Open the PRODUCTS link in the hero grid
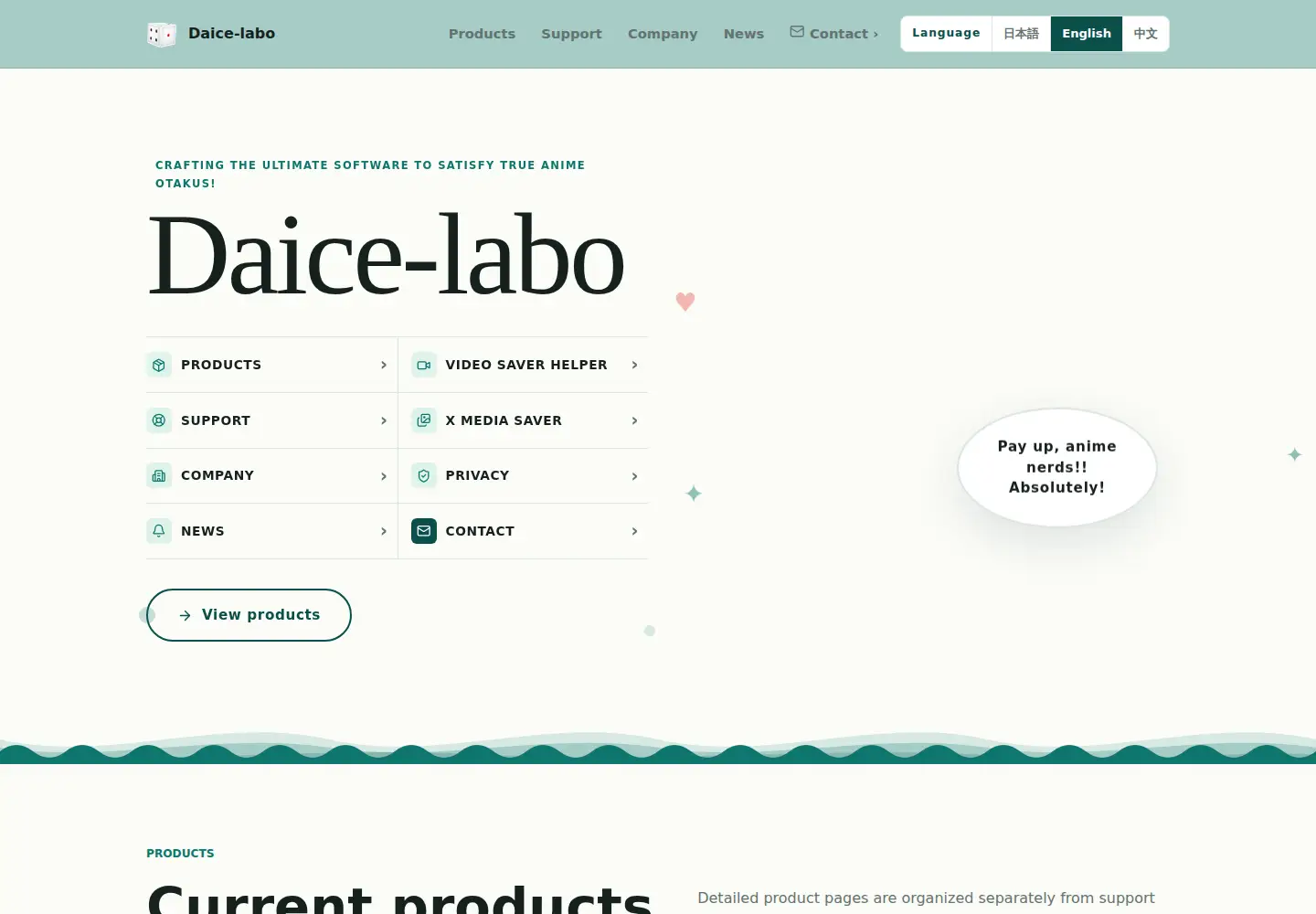 point(271,365)
